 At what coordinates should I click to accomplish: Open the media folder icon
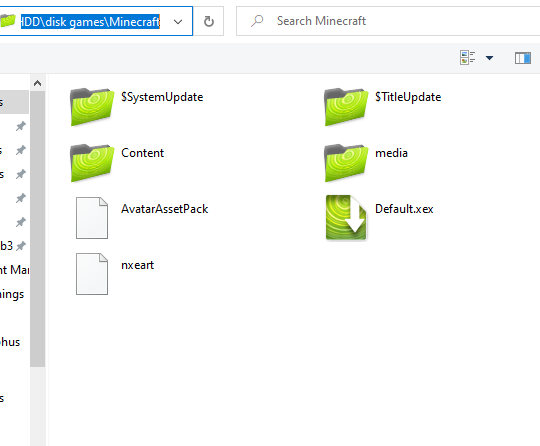click(x=346, y=163)
